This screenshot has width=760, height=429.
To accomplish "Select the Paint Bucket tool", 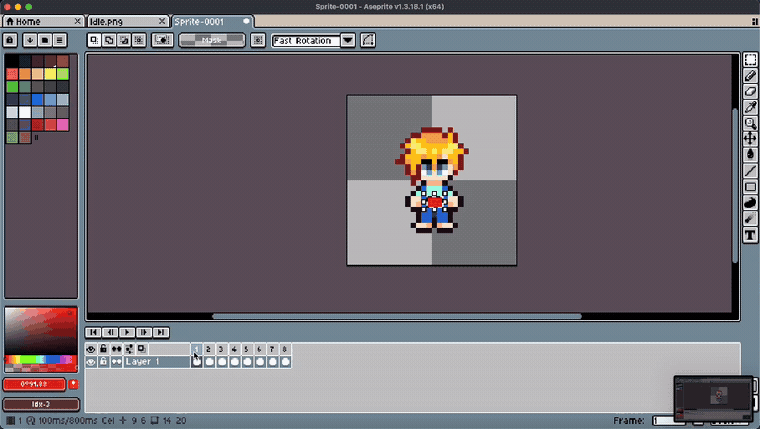I will point(750,155).
